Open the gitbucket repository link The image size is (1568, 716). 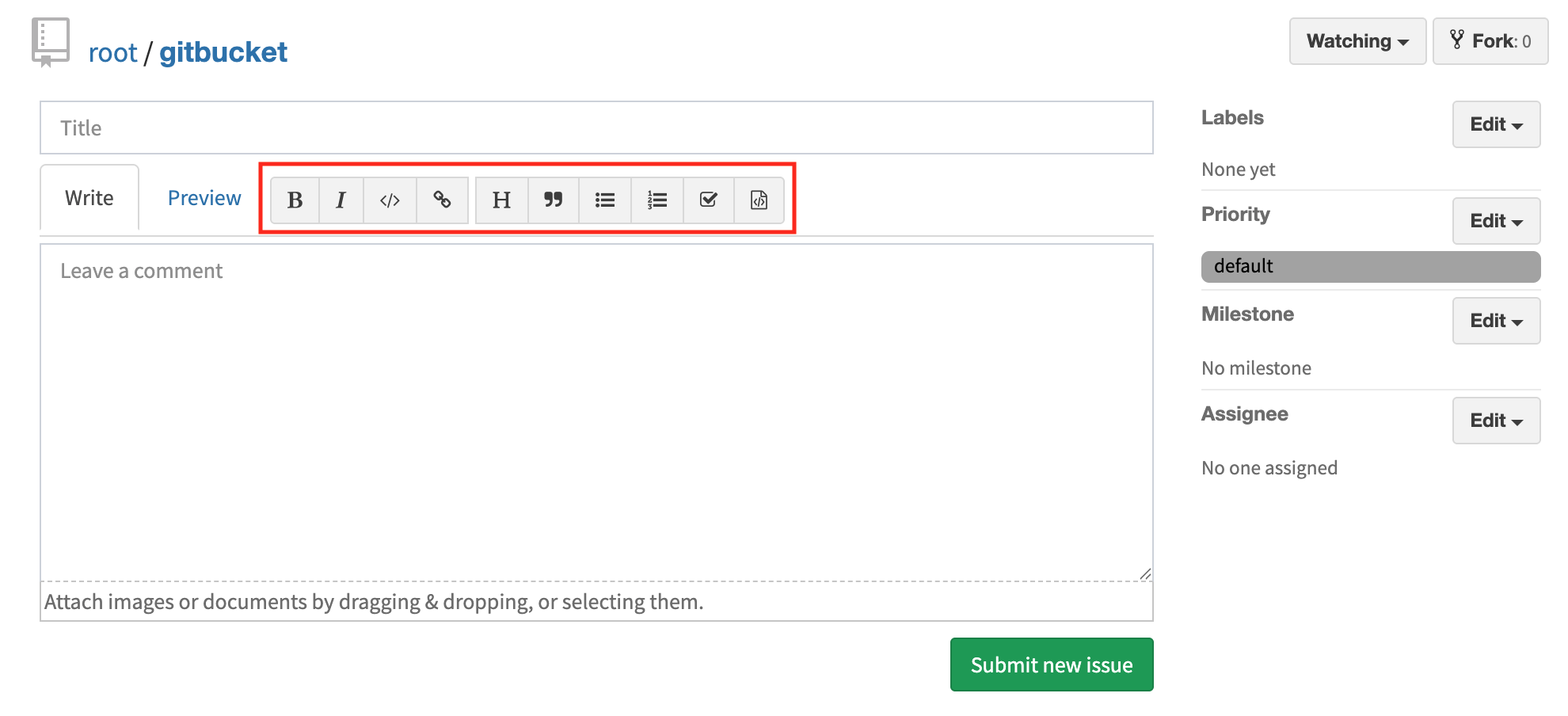click(x=223, y=51)
